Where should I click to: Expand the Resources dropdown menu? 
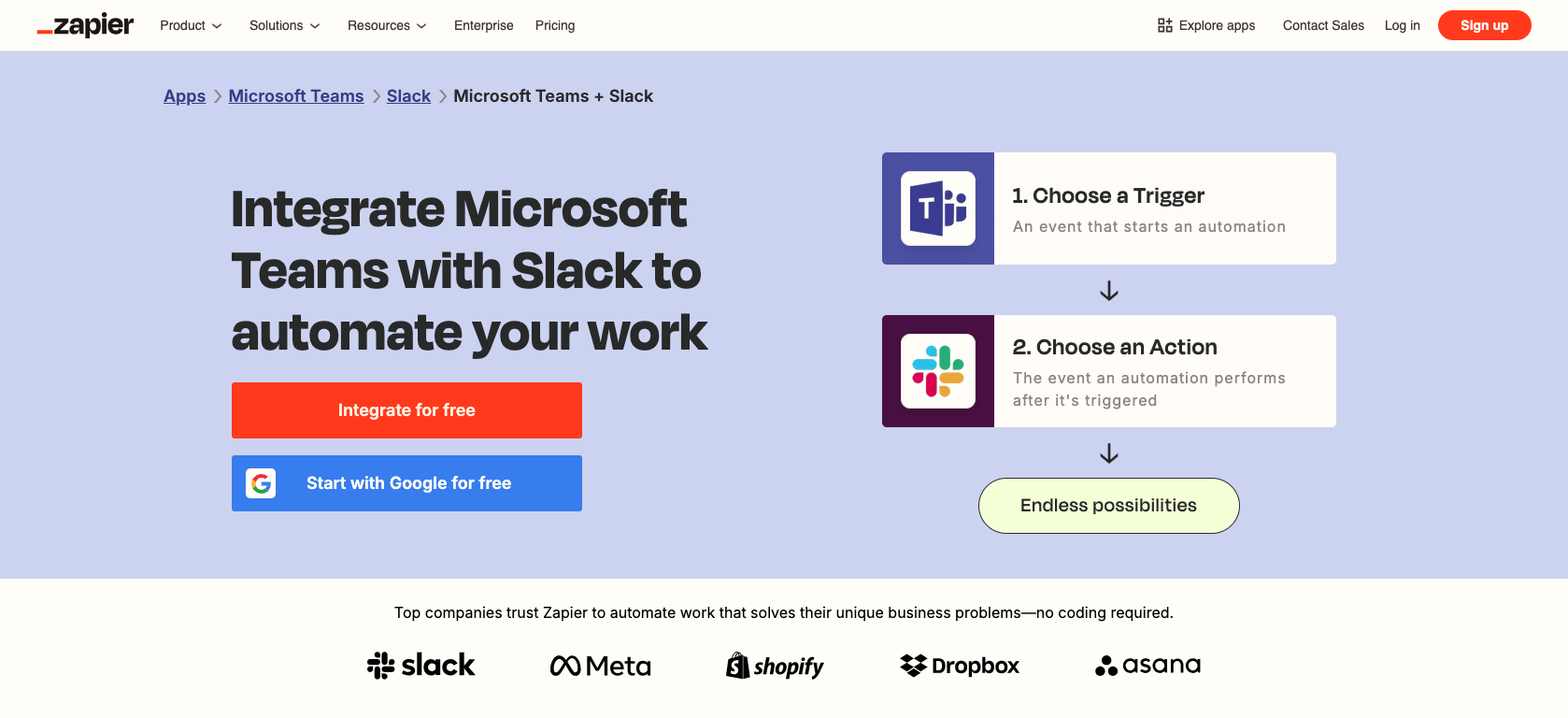tap(387, 25)
